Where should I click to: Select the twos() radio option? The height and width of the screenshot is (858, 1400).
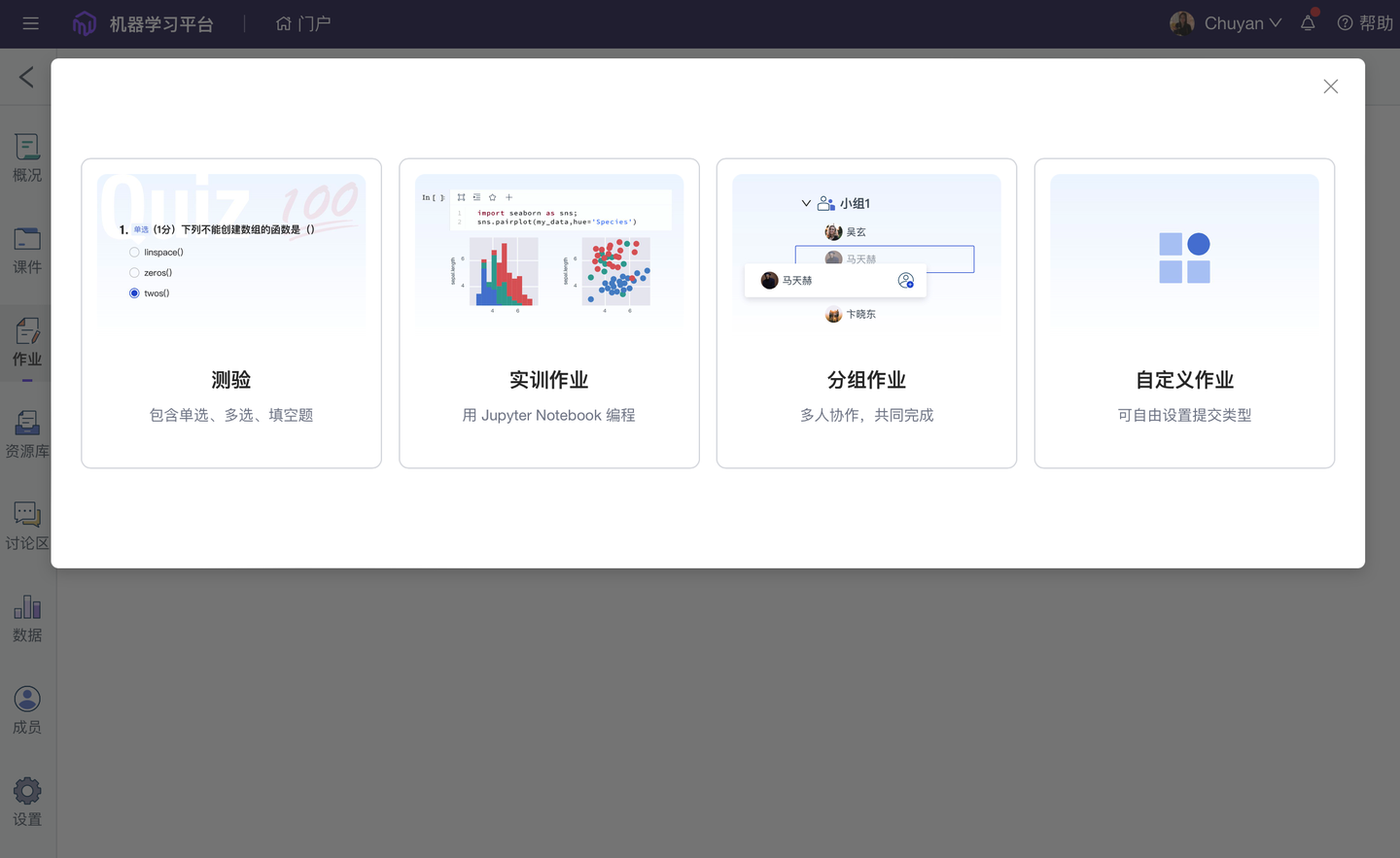(x=134, y=293)
